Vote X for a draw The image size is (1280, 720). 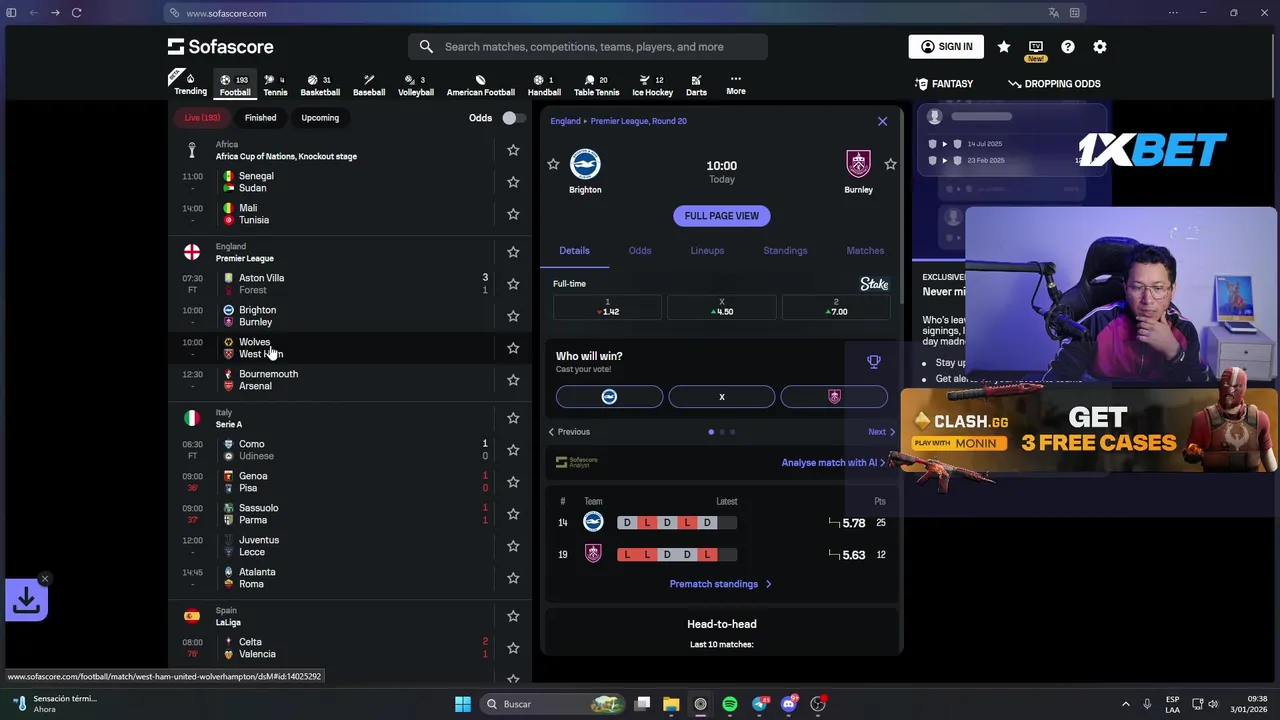tap(721, 397)
